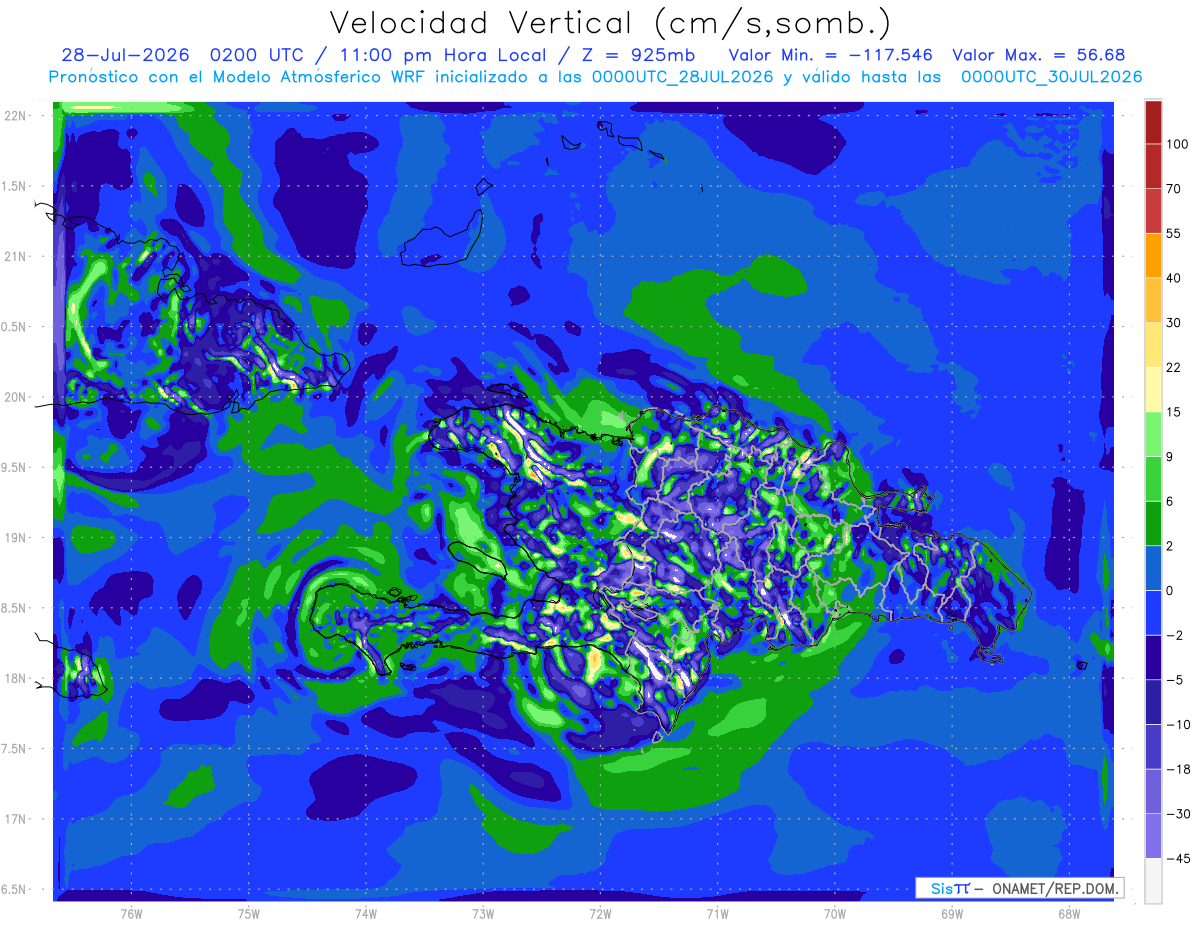Click the "17N" latitude label

pos(16,819)
